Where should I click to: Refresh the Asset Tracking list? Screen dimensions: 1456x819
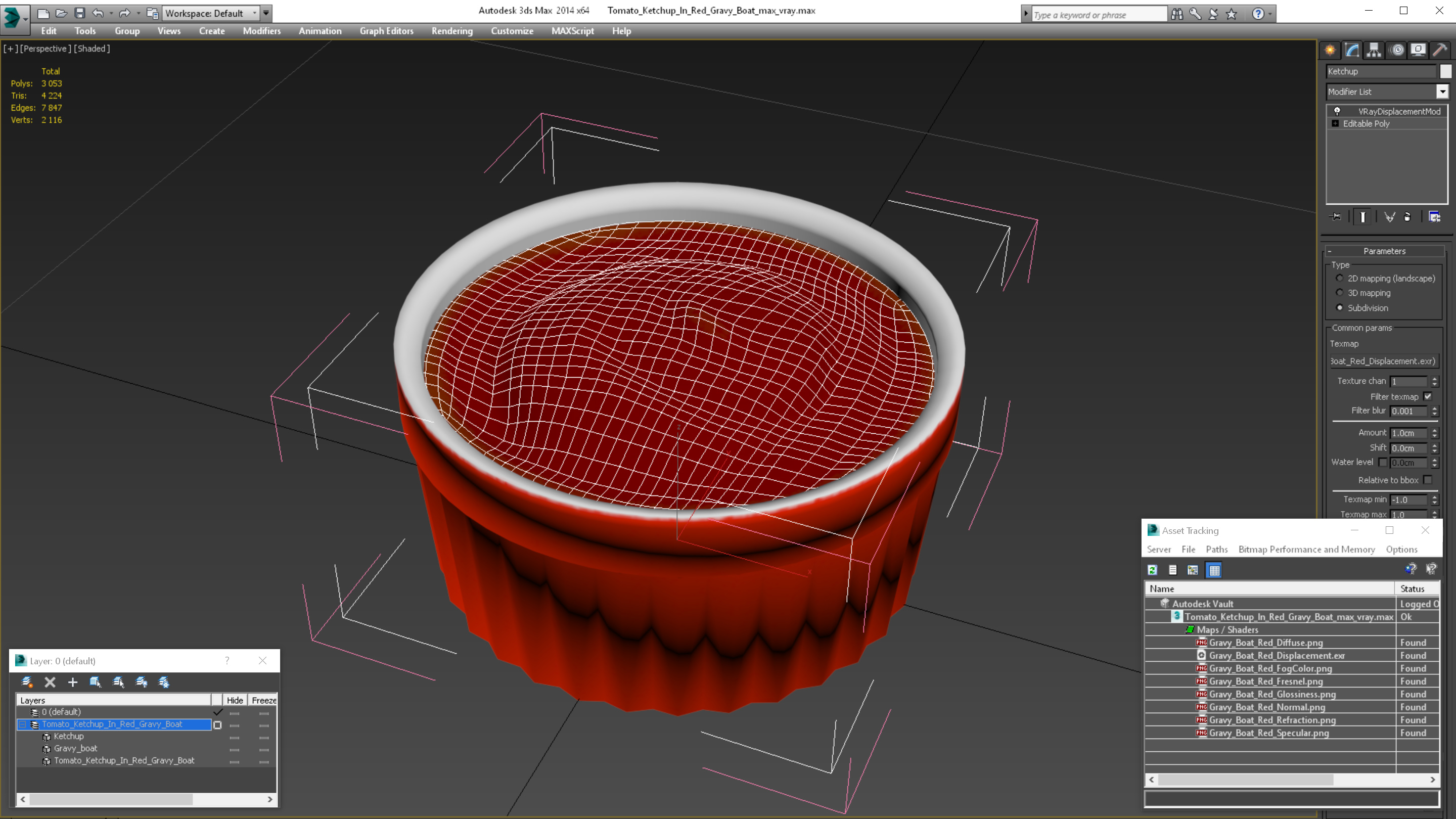[x=1153, y=570]
